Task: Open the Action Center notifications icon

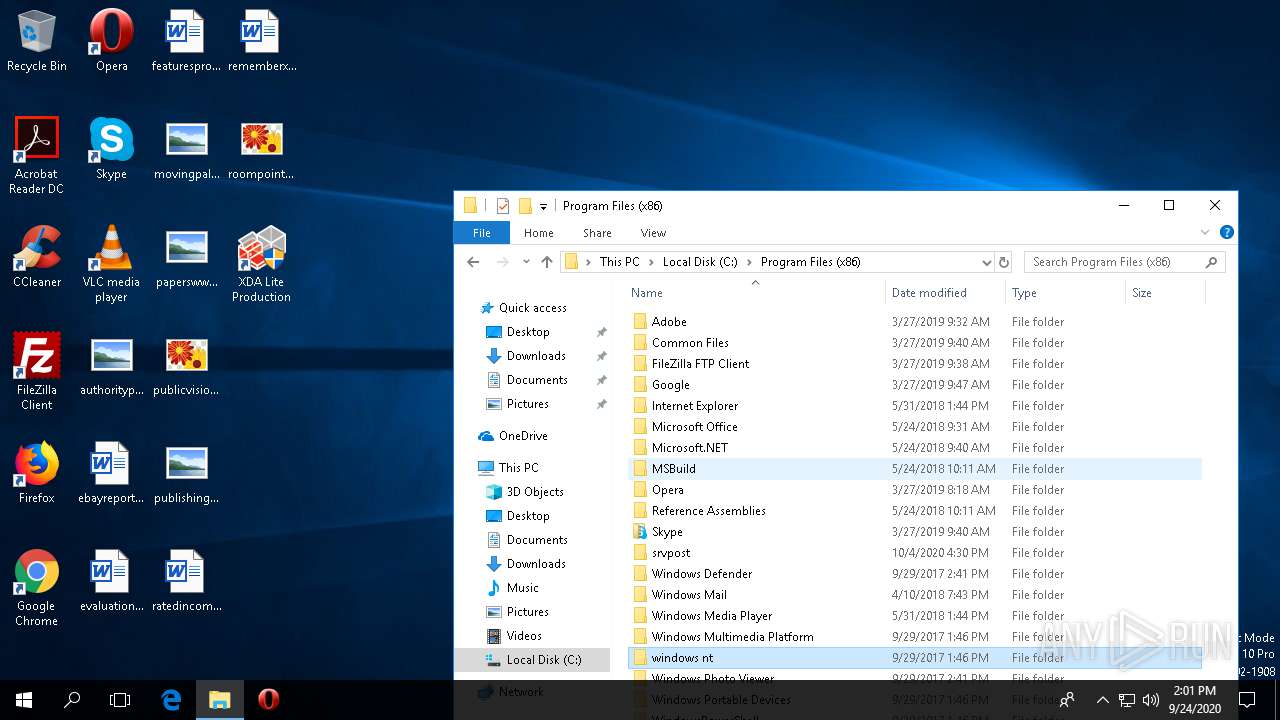Action: tap(1247, 700)
